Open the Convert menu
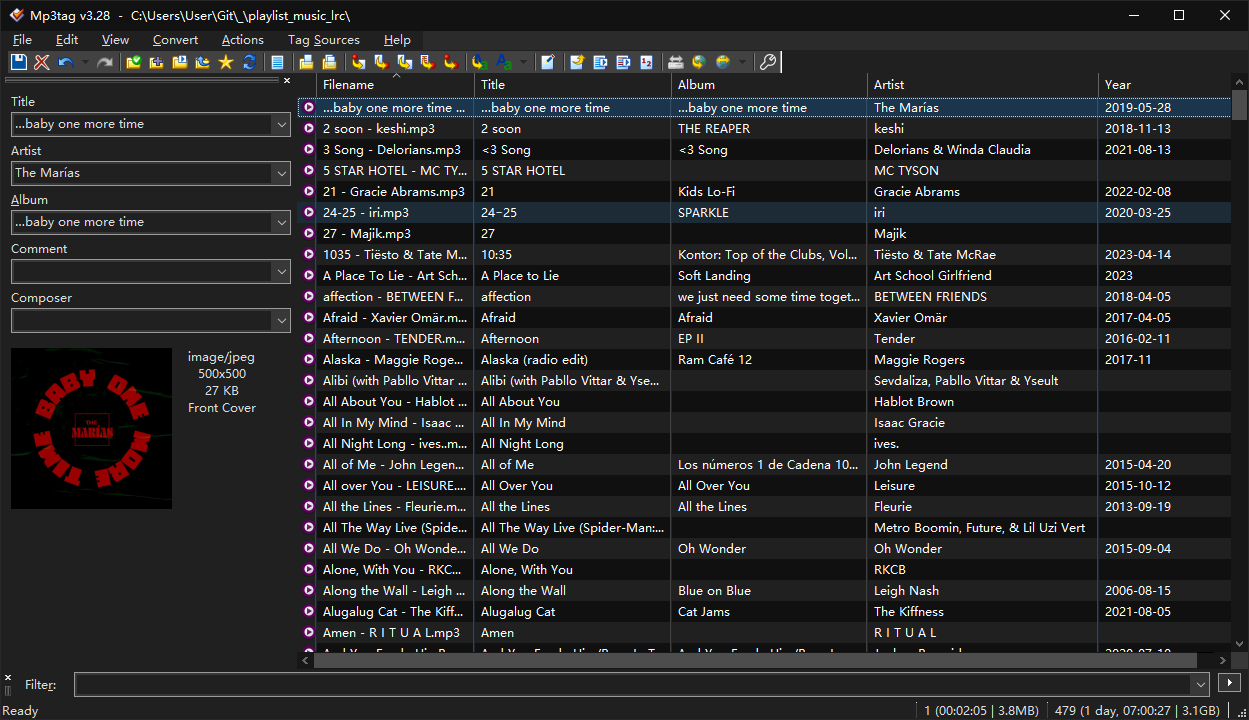 click(x=175, y=40)
